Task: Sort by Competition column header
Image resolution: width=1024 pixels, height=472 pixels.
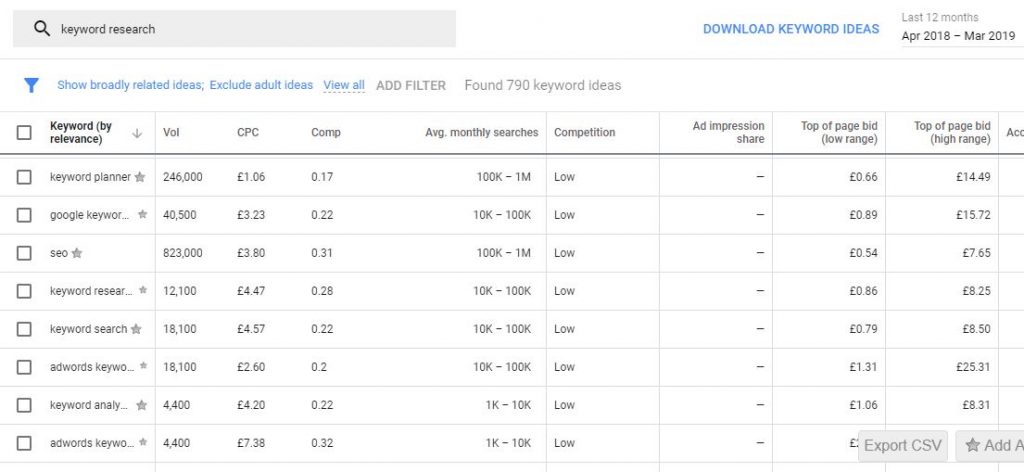Action: tap(584, 133)
